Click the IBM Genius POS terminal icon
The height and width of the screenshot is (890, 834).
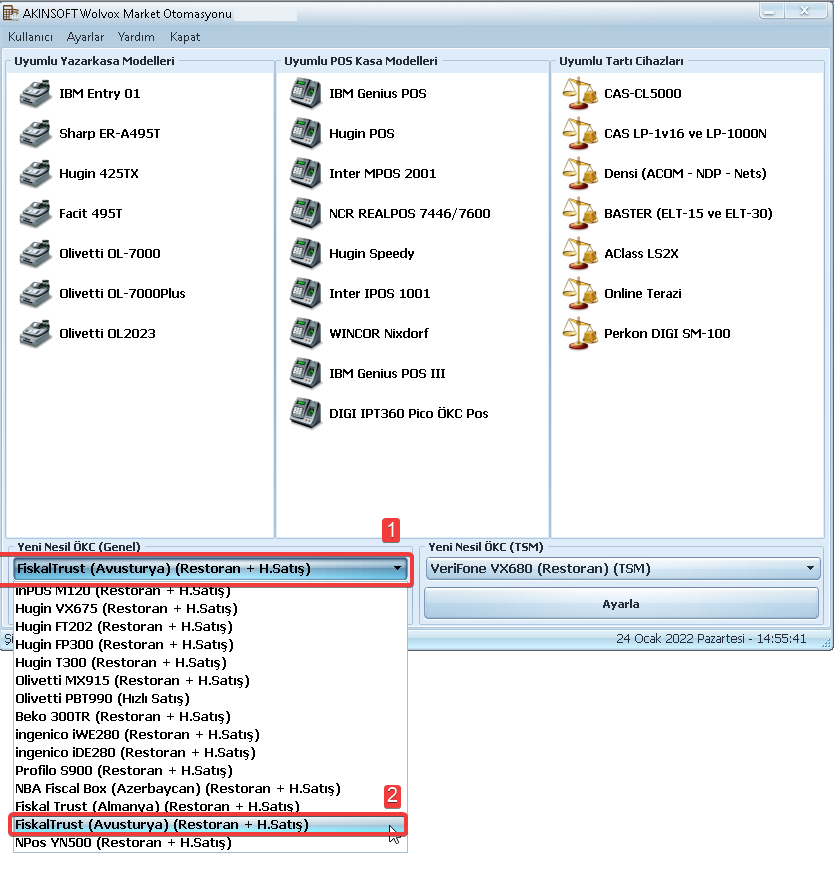pos(305,94)
